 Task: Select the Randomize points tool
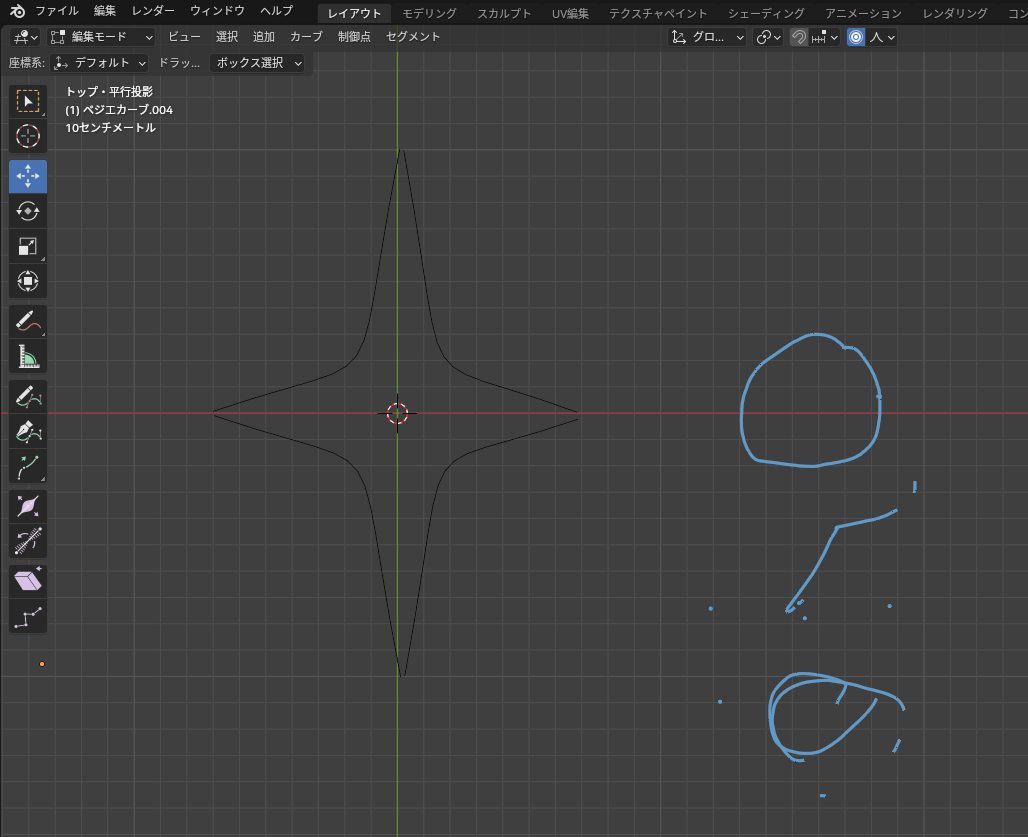point(28,617)
